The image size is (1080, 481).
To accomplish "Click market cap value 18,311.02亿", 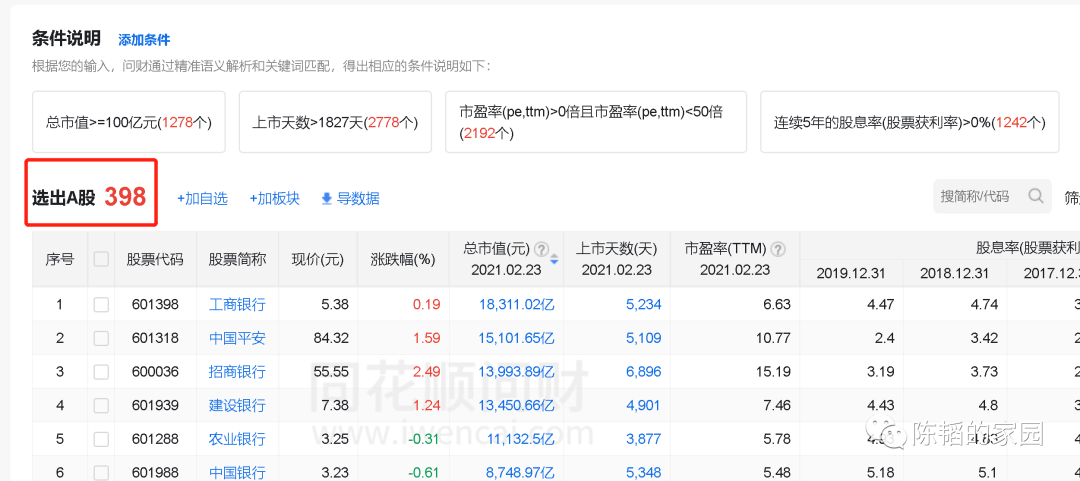I will [516, 305].
